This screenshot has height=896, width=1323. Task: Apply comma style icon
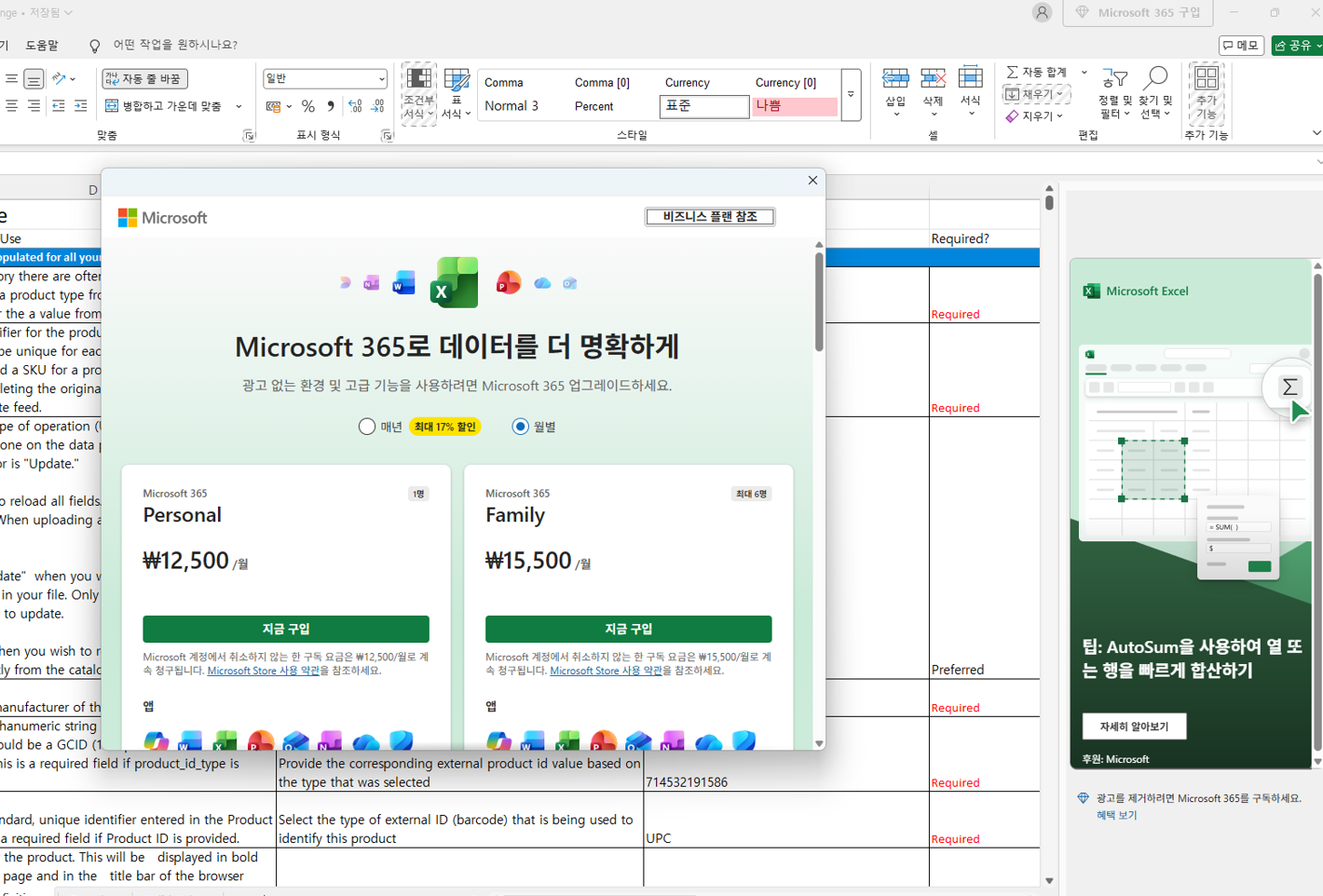331,107
